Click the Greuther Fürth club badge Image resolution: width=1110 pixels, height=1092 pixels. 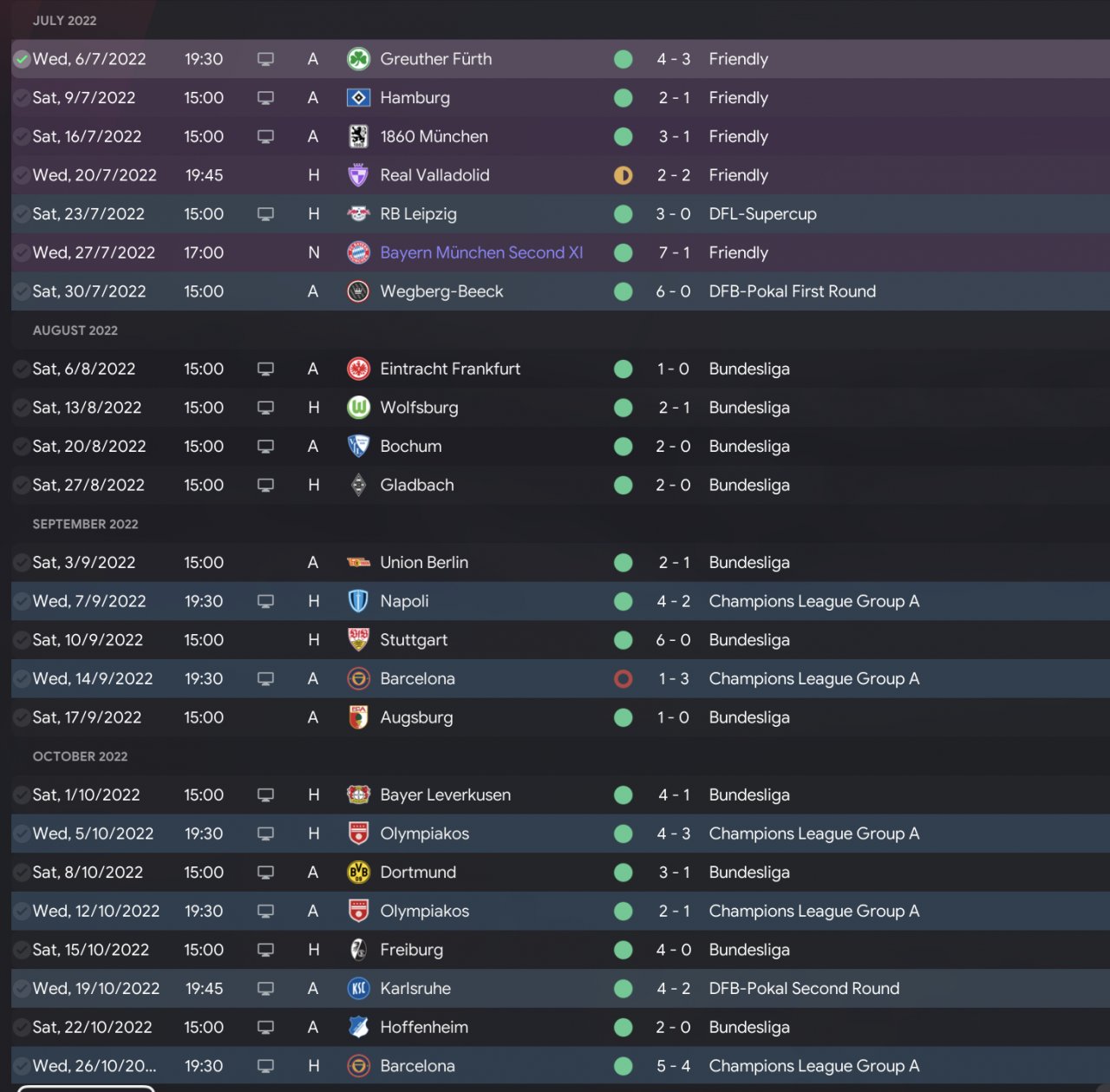pyautogui.click(x=358, y=59)
